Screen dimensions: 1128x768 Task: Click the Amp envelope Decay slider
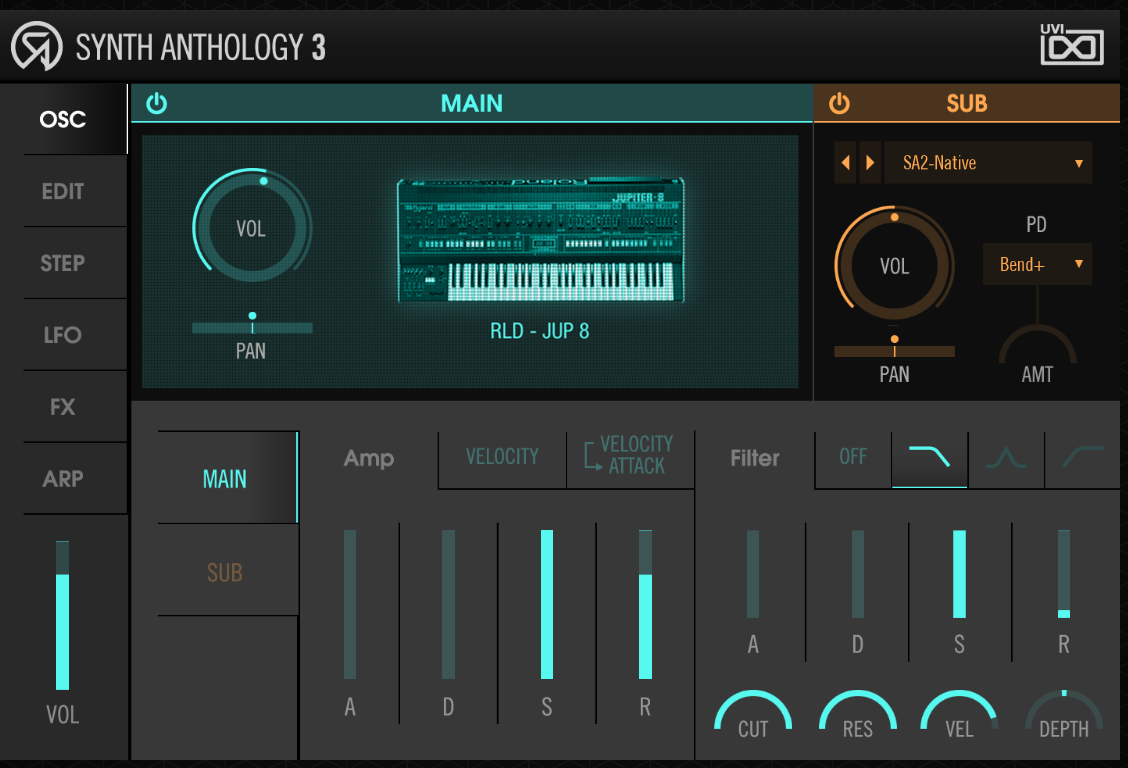[x=448, y=605]
